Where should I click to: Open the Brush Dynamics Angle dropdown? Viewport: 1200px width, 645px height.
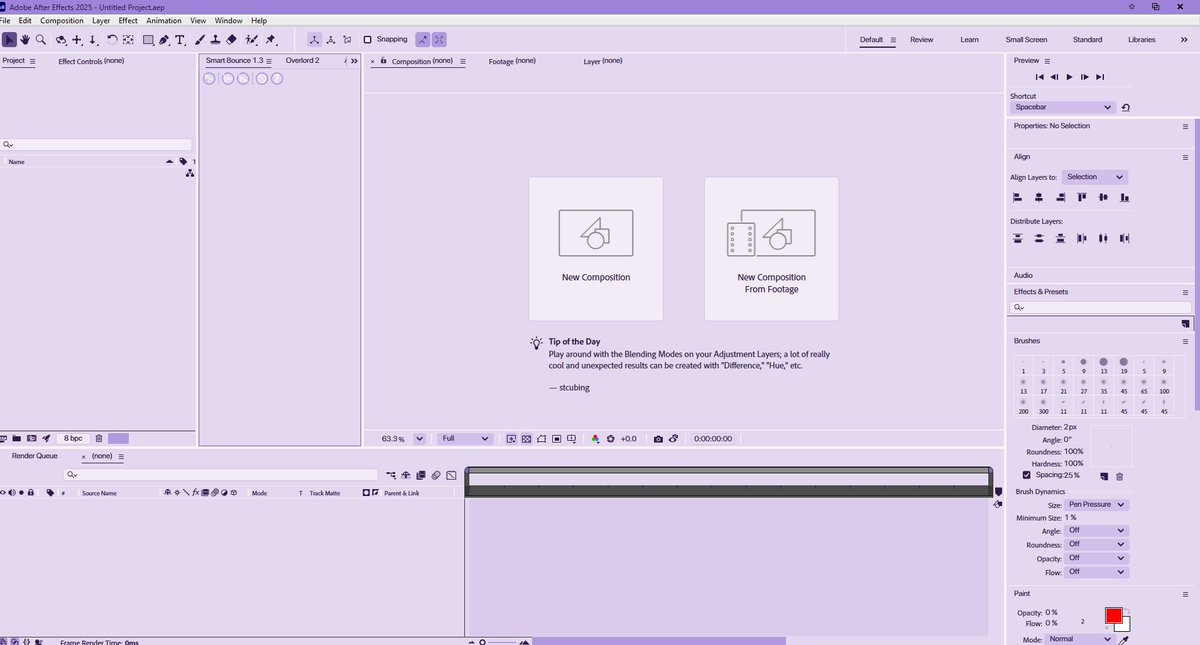point(1097,531)
